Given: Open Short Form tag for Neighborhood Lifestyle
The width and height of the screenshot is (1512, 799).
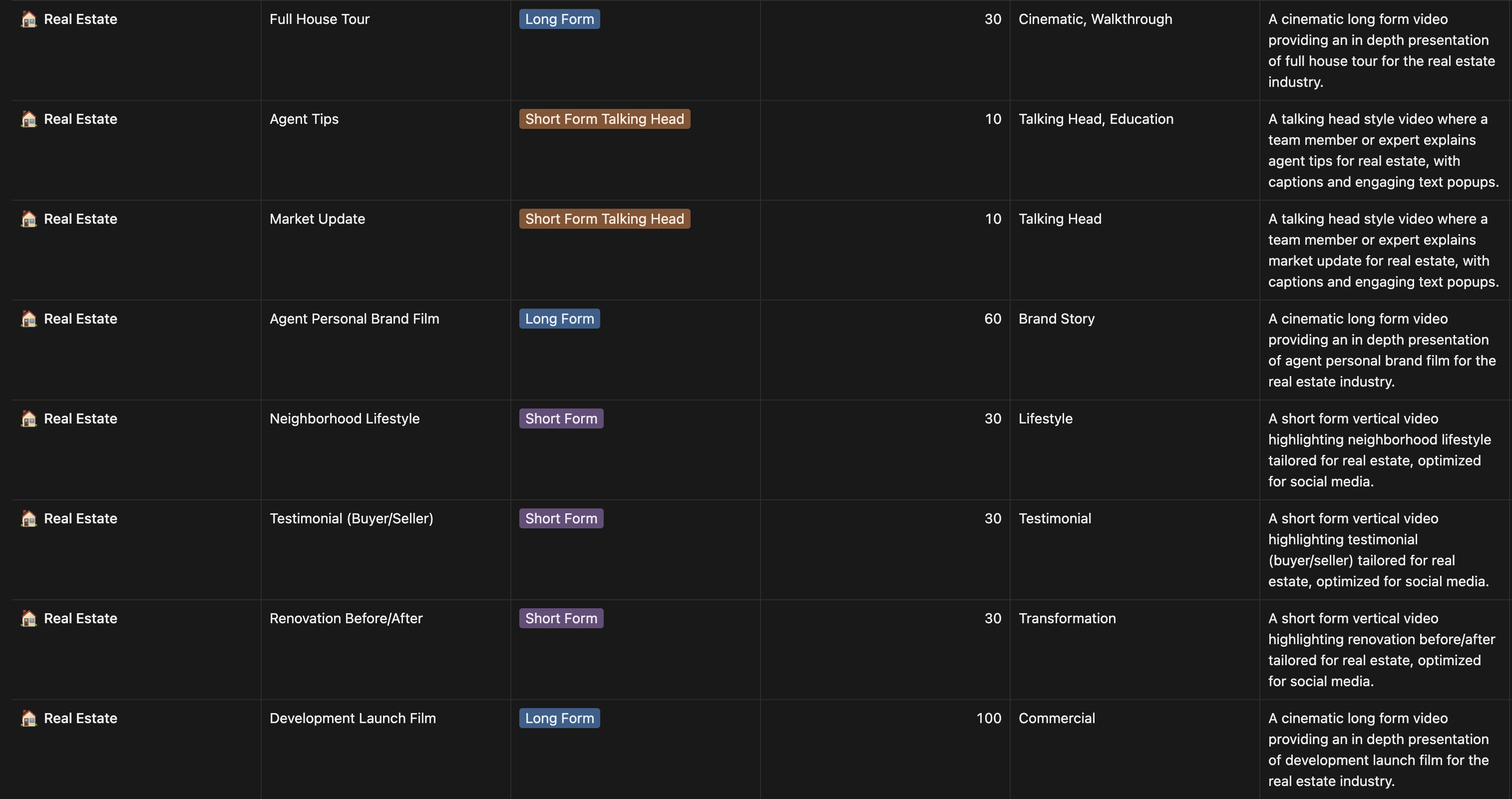Looking at the screenshot, I should click(x=561, y=419).
